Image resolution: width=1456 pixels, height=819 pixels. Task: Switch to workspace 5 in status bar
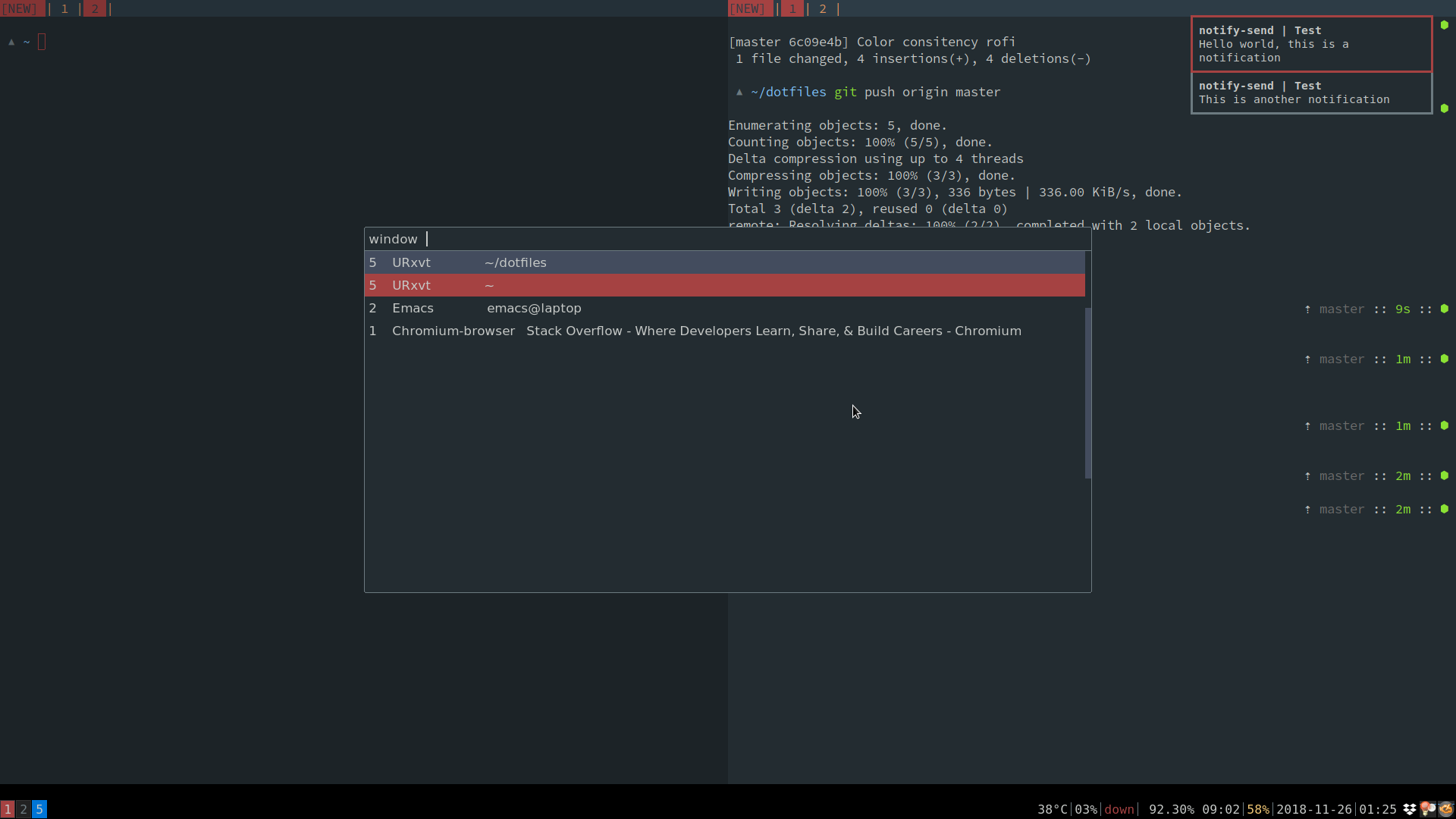(39, 809)
